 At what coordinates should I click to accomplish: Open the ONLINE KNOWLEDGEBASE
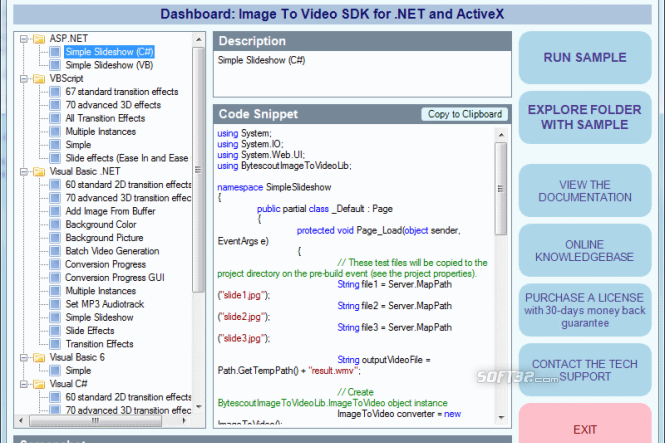pos(585,251)
